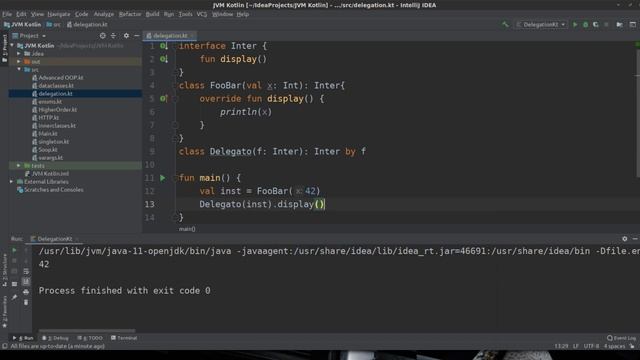Expand External Libraries node
The height and width of the screenshot is (360, 640).
(12, 182)
